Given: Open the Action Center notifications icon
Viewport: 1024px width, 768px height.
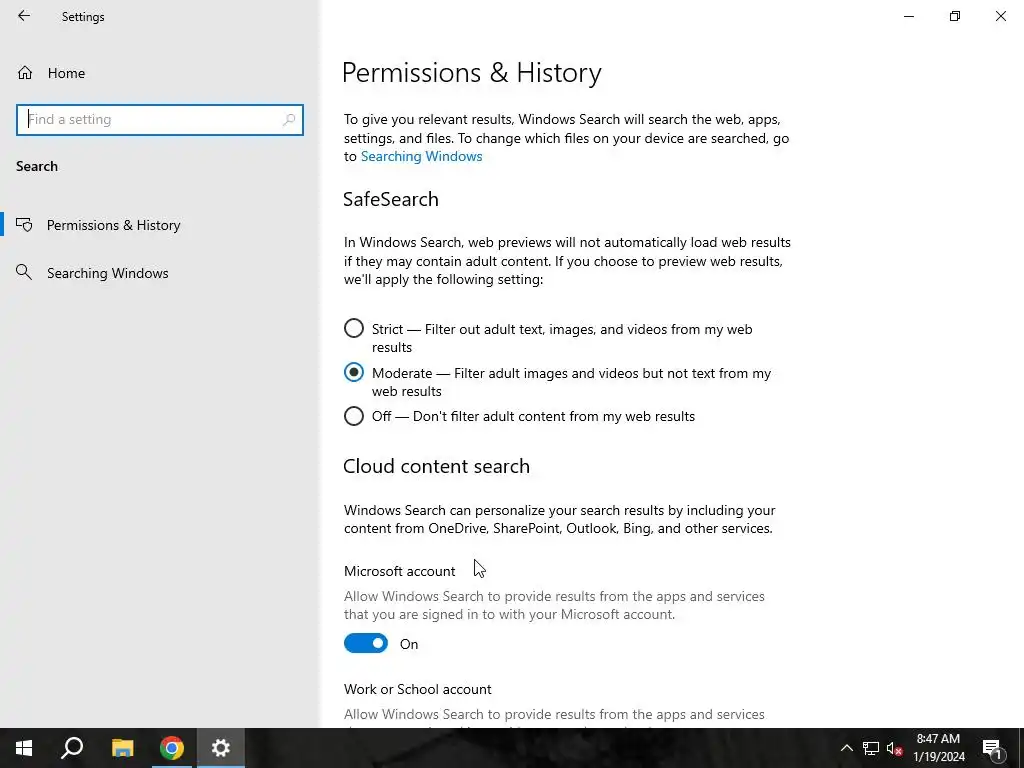Looking at the screenshot, I should click(x=992, y=748).
